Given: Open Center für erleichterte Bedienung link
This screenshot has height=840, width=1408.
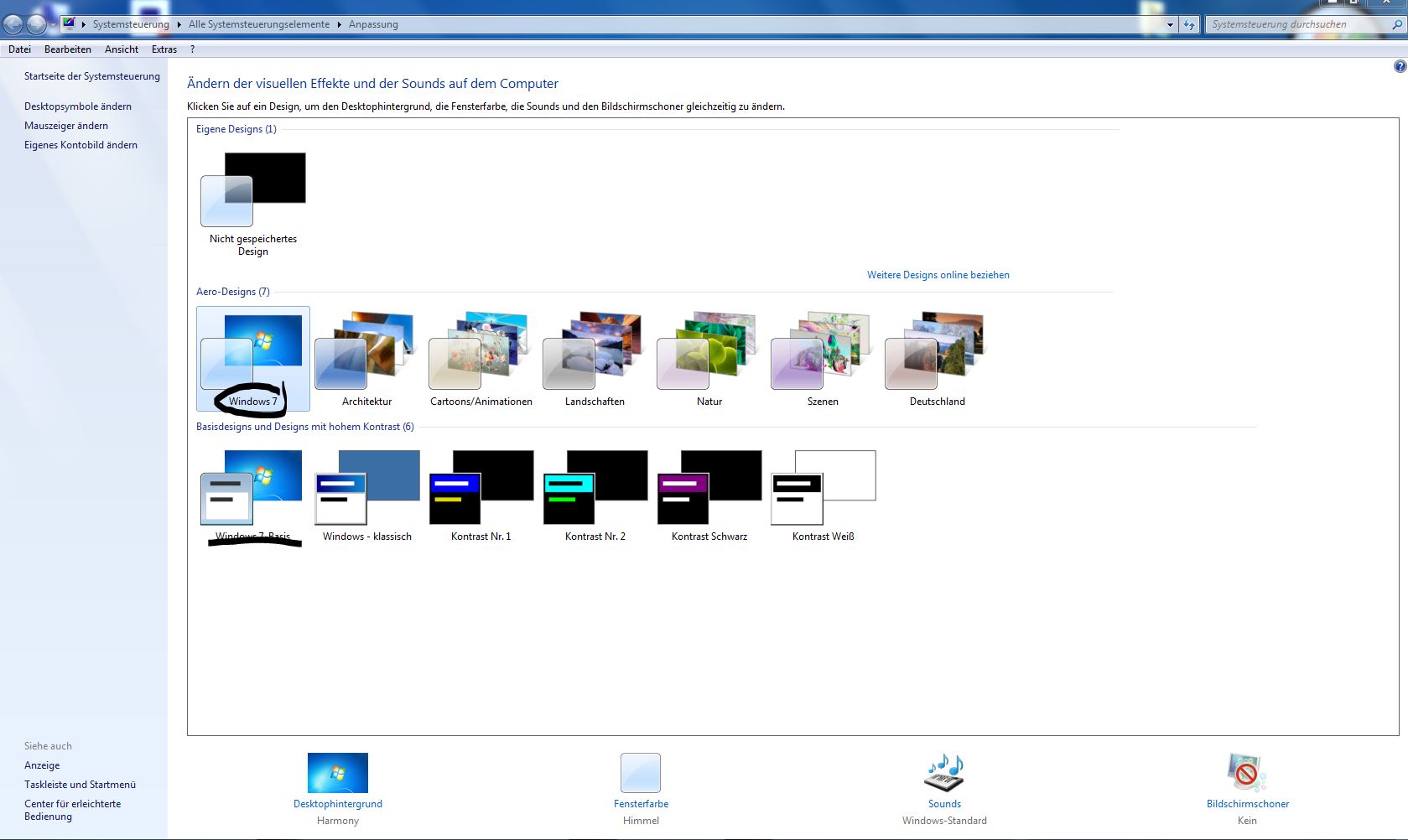Looking at the screenshot, I should 72,810.
